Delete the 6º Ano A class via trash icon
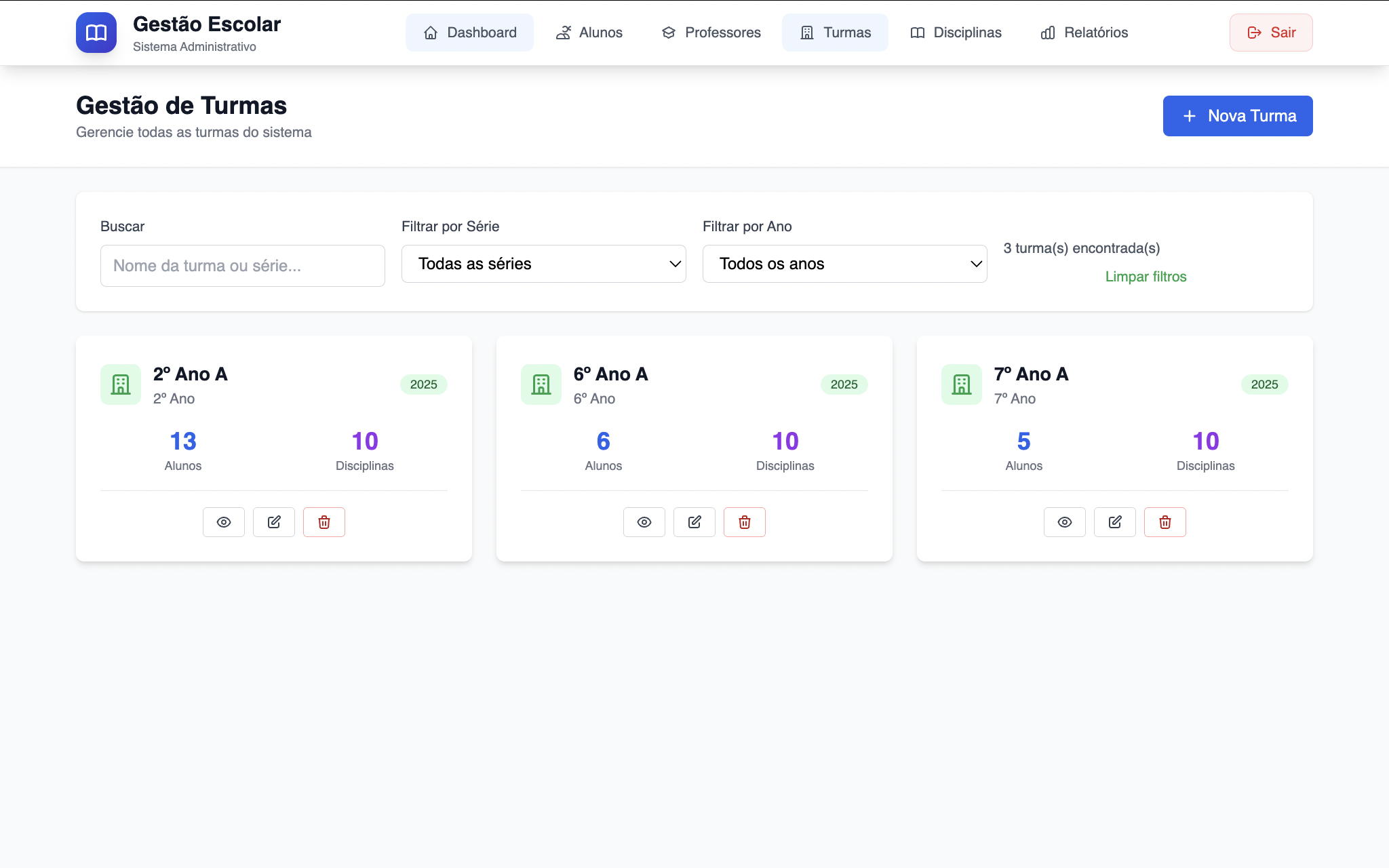 [x=745, y=522]
